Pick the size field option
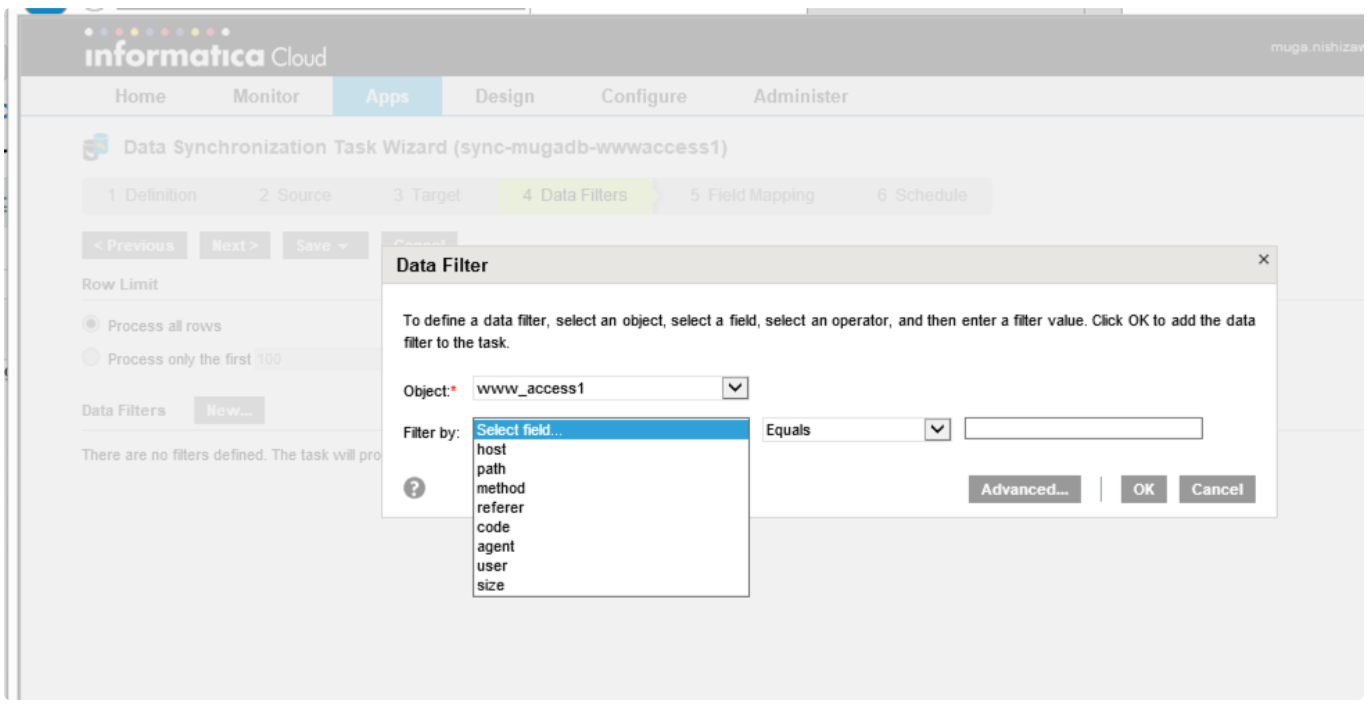 pyautogui.click(x=490, y=585)
